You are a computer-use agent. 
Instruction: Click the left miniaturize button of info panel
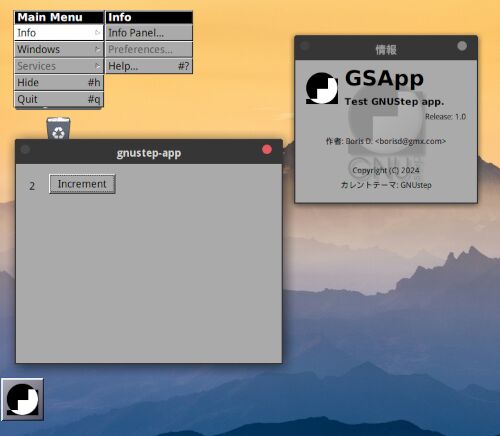(x=305, y=46)
